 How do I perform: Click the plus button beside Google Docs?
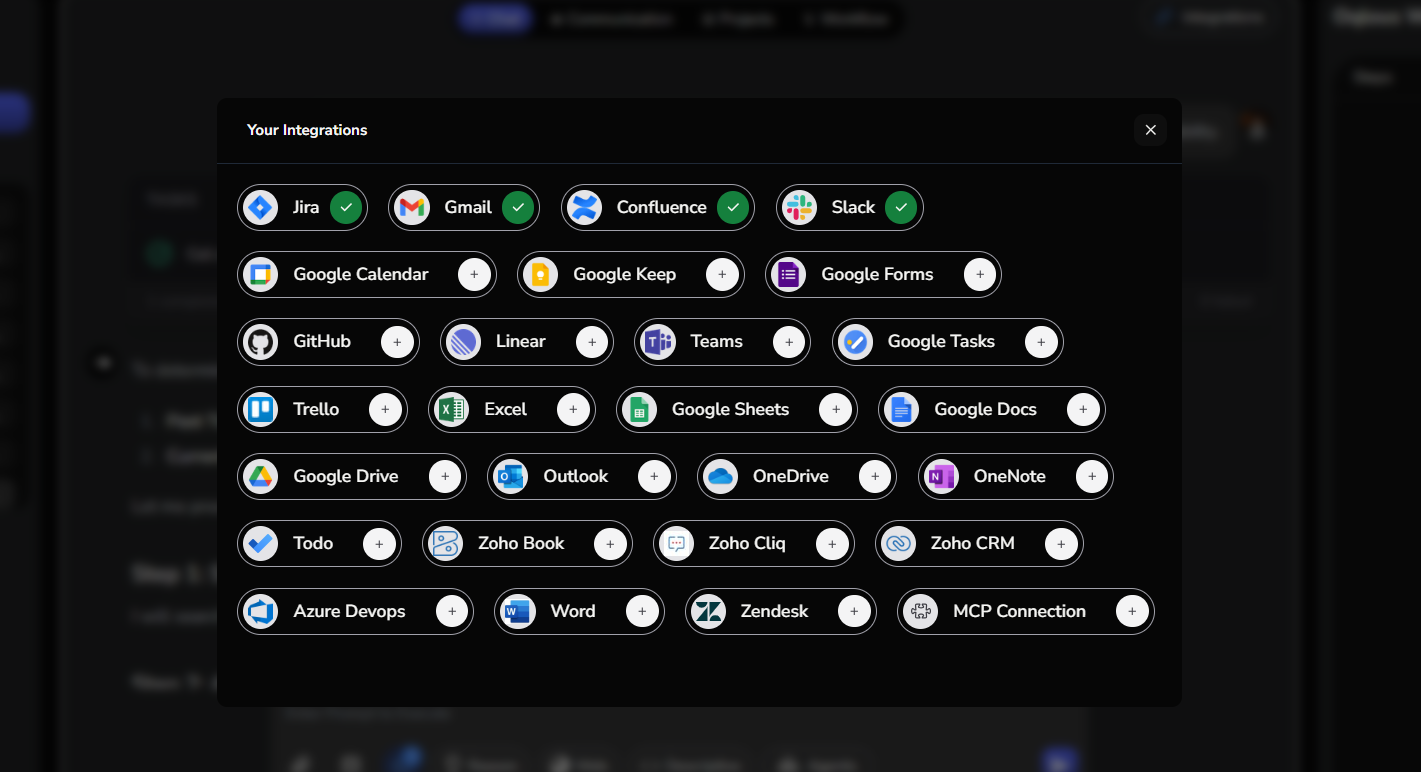[1083, 410]
